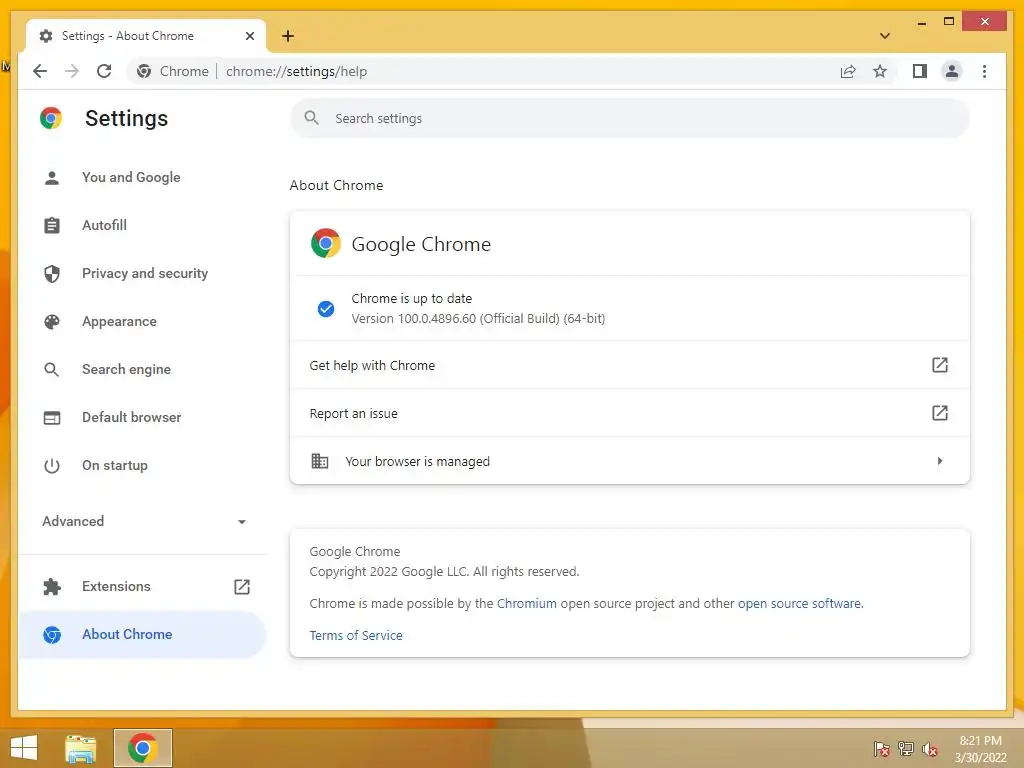Reload the page with the refresh icon

104,71
